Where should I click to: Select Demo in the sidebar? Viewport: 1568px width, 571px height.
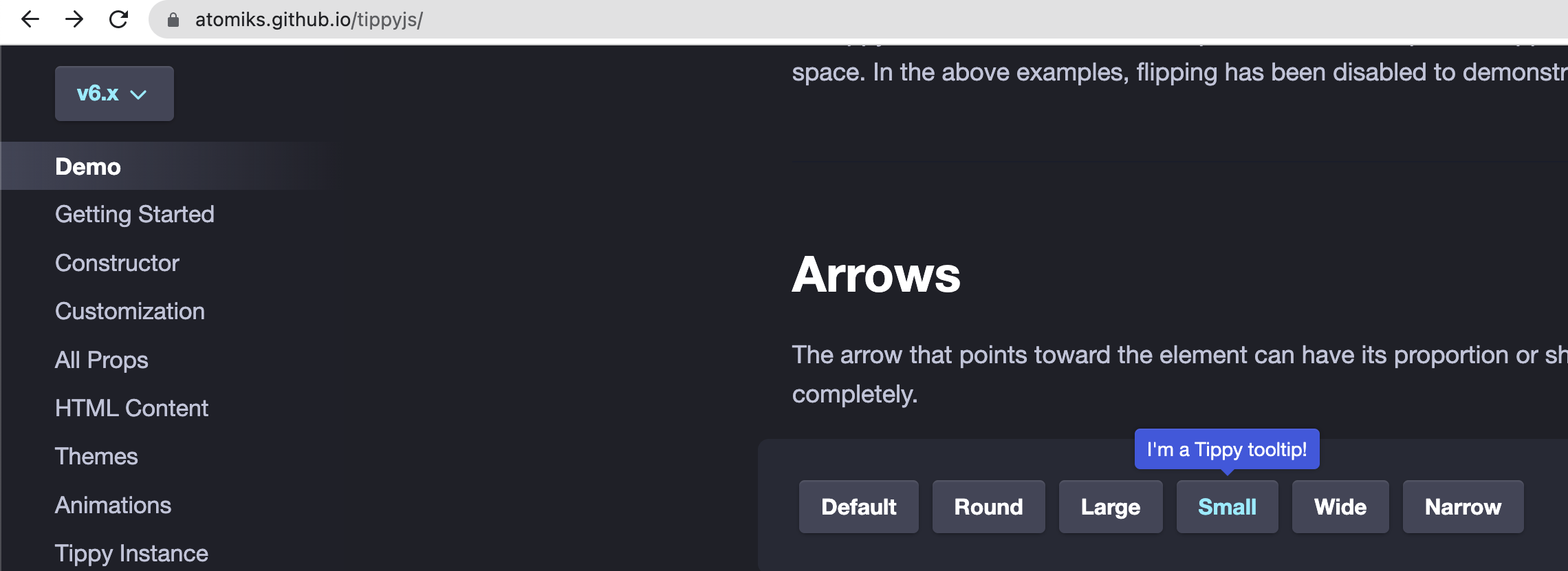[x=87, y=166]
